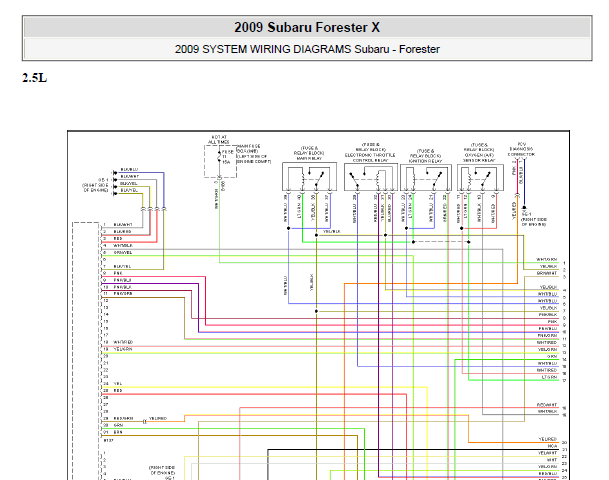Viewport: 609px width, 480px height.
Task: Click connector pin 7 BLK/YEL label
Action: [122, 266]
